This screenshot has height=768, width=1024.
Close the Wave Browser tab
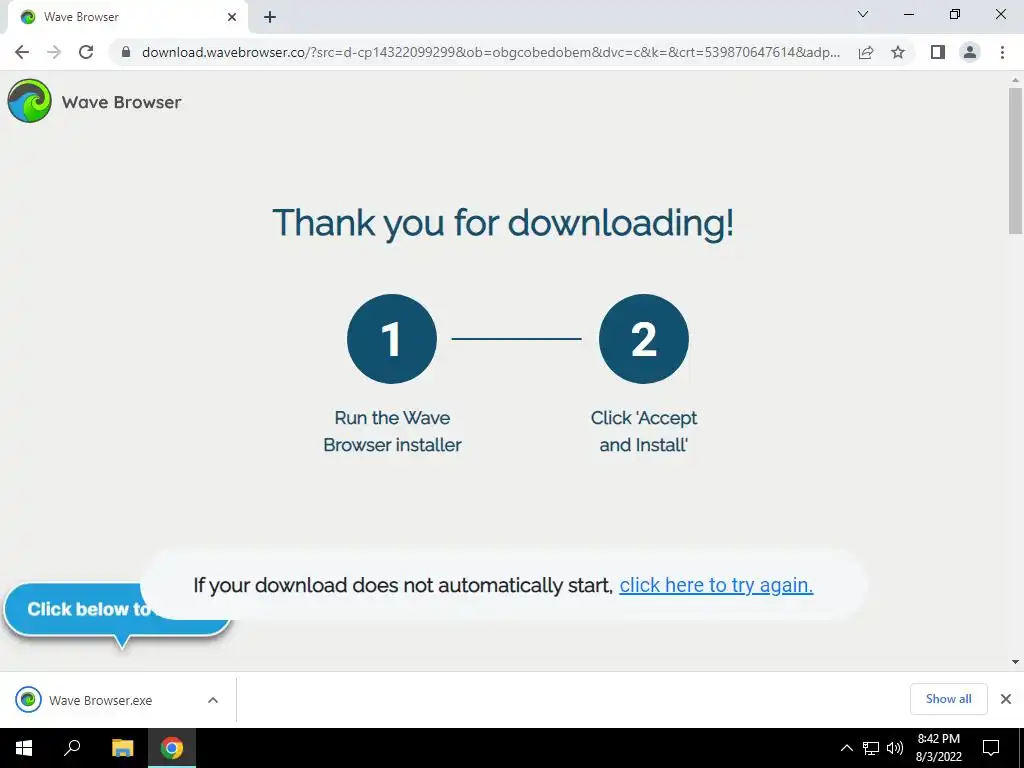[232, 17]
